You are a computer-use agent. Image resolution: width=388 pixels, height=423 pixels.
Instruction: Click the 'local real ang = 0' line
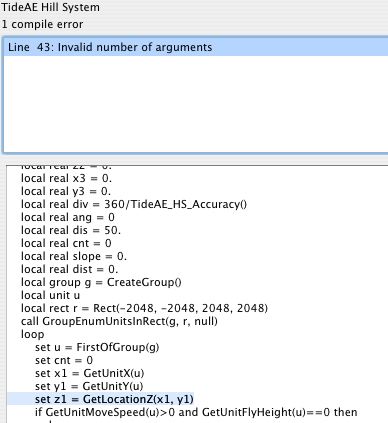[68, 217]
